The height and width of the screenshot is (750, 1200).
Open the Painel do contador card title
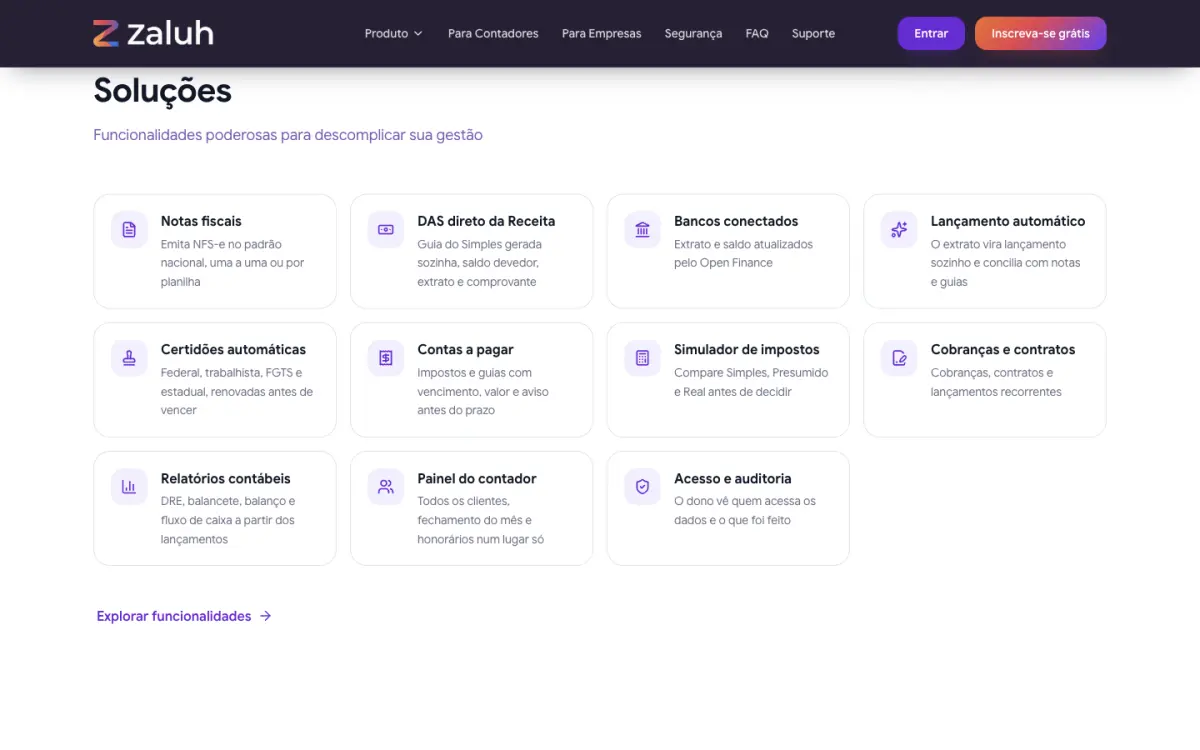tap(477, 478)
